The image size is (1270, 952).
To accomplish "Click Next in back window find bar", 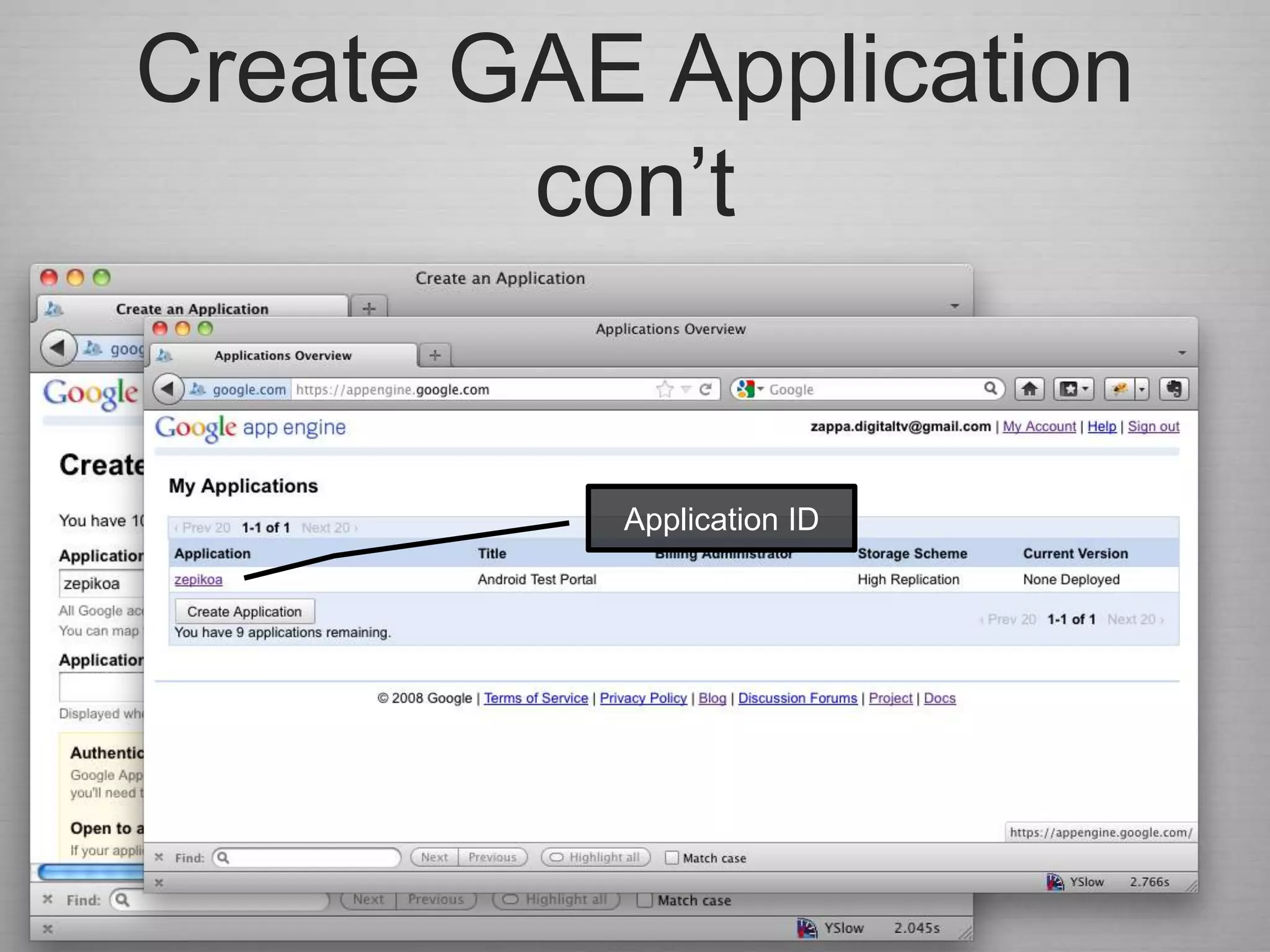I will click(x=368, y=899).
